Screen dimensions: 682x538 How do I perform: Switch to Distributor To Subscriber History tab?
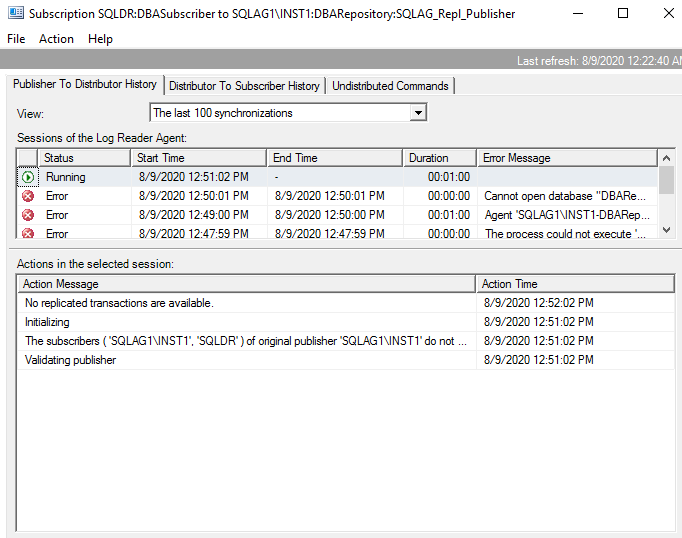coord(244,86)
